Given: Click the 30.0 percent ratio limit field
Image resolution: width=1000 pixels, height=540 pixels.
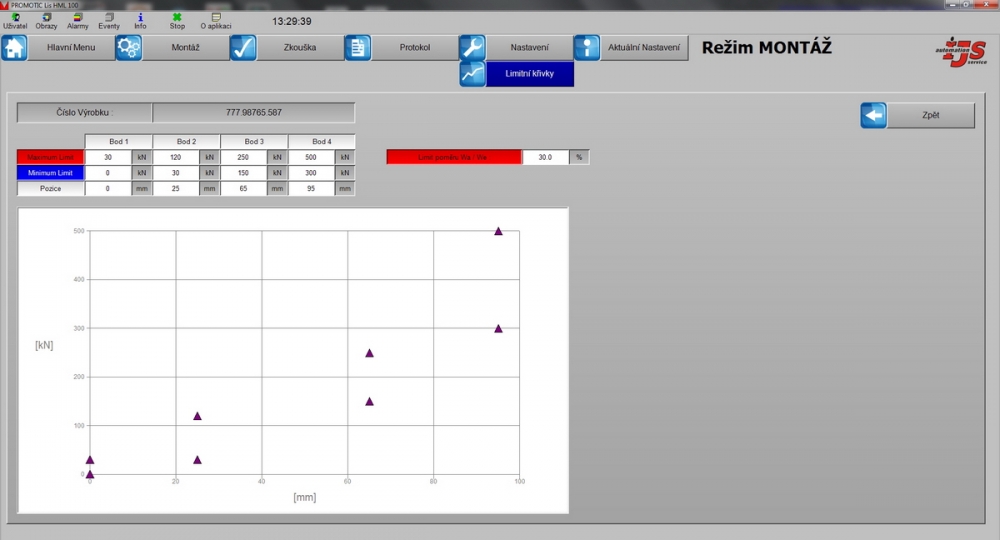Looking at the screenshot, I should click(x=545, y=157).
